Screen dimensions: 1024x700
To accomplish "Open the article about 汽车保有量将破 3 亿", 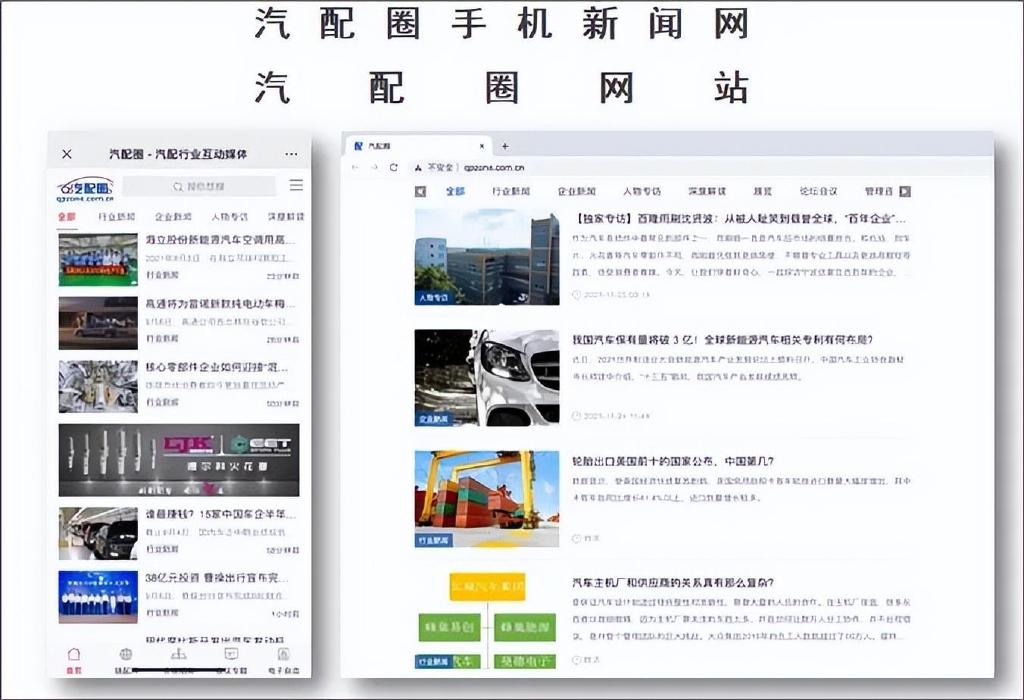I will point(723,340).
